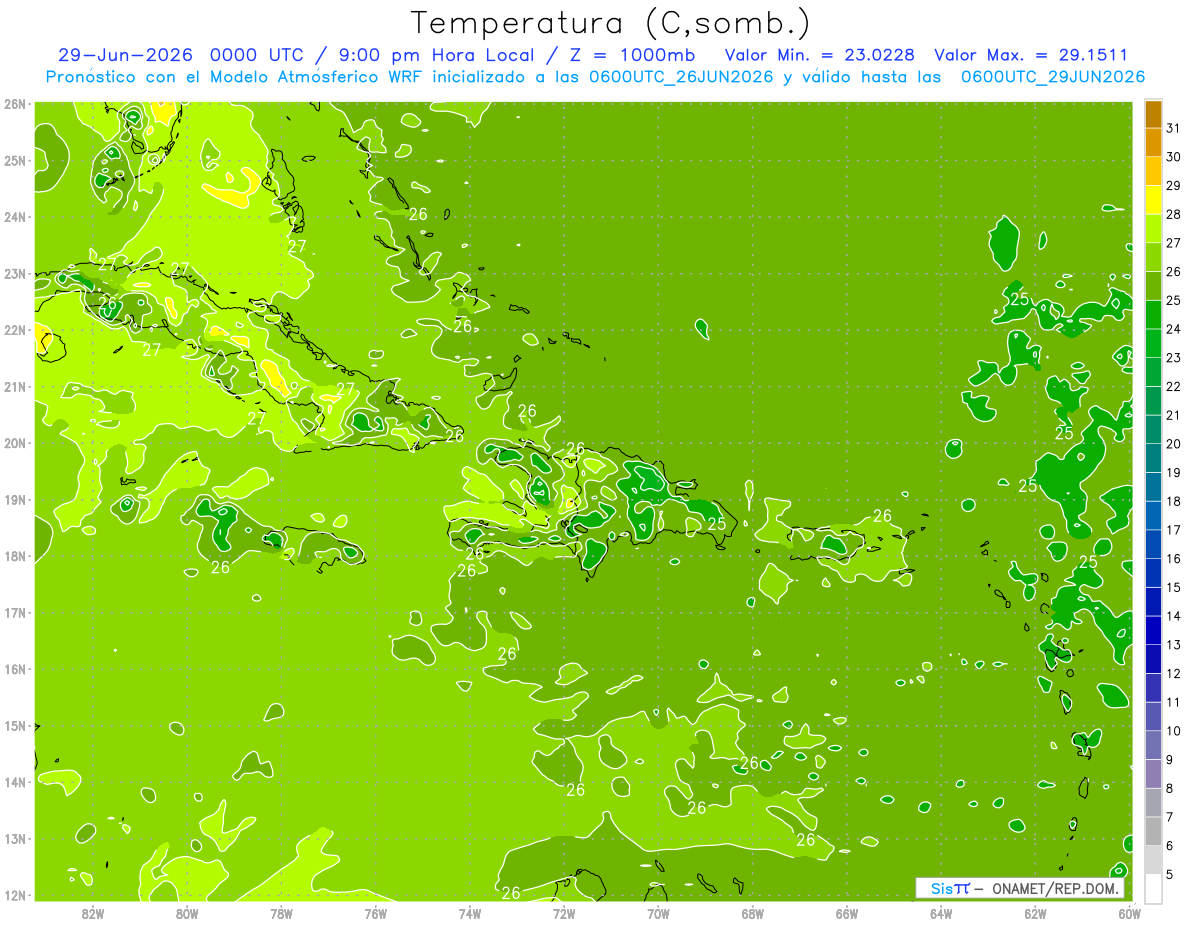Click the '74W' longitude axis label
Screen dimensions: 1200x927
pos(470,913)
